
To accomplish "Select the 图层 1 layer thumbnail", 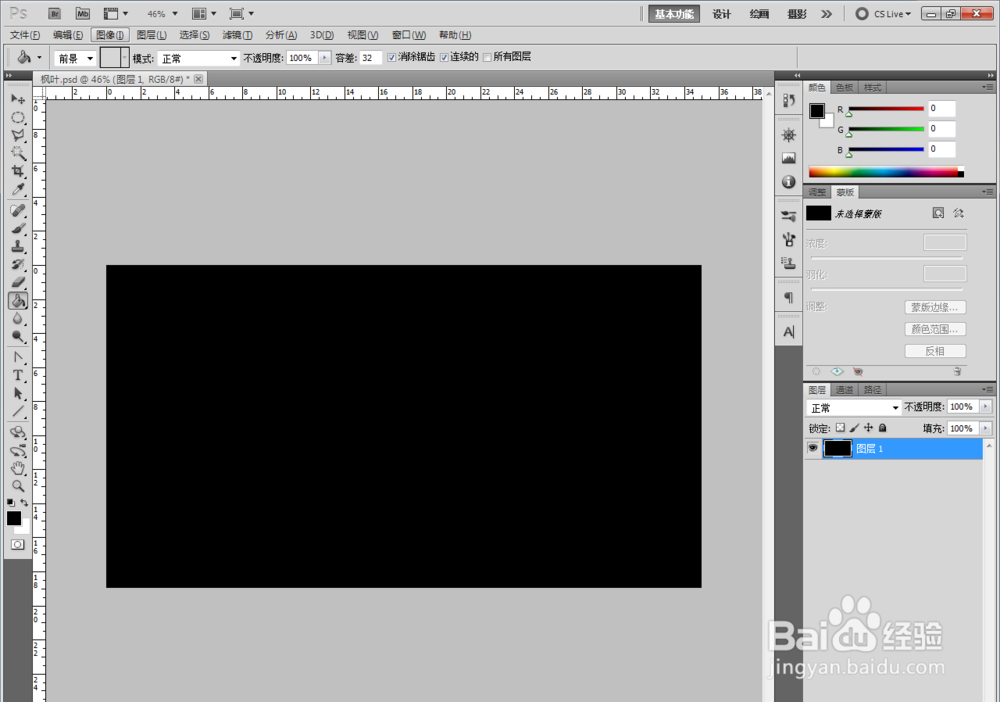I will (x=837, y=448).
